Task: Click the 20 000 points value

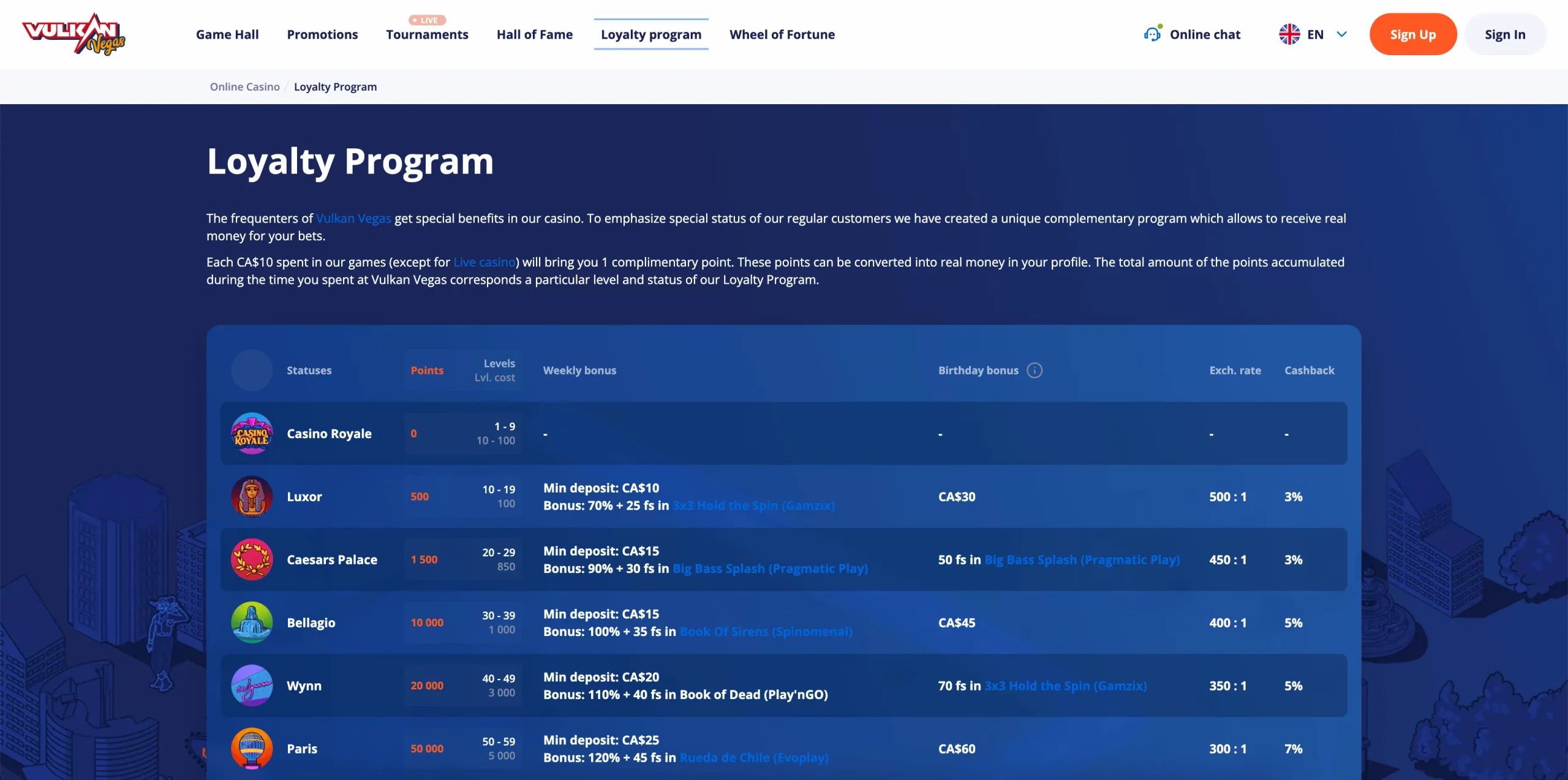Action: pyautogui.click(x=427, y=686)
